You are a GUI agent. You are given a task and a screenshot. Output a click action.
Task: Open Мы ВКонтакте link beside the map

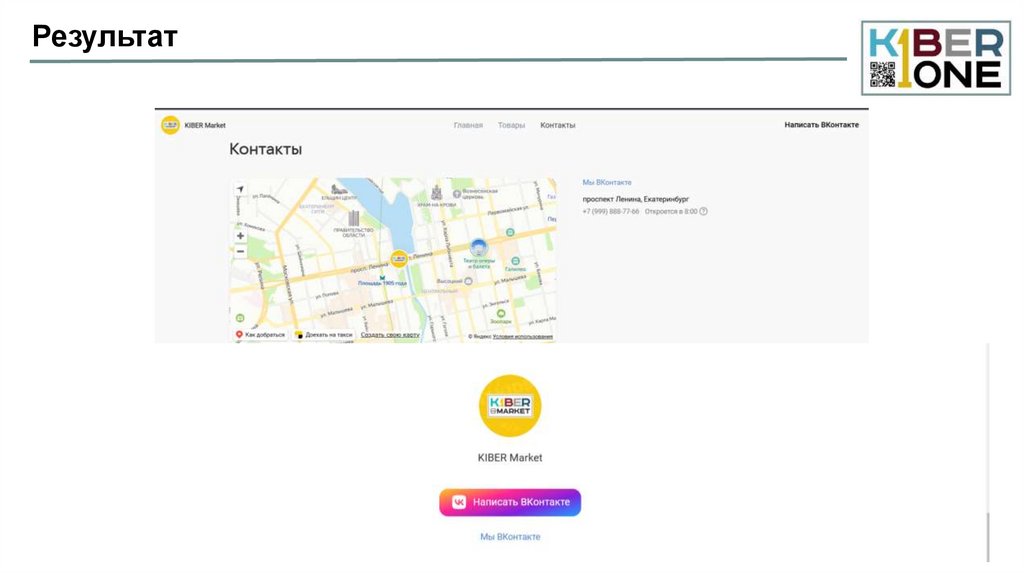click(x=607, y=183)
